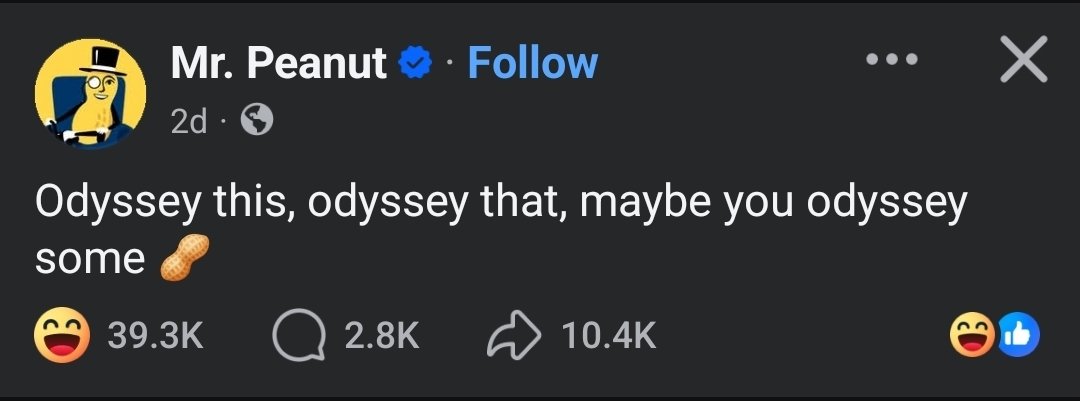Select the first line of post text beginning "Odyssey this"
Viewport: 1080px width, 401px height.
(x=501, y=205)
